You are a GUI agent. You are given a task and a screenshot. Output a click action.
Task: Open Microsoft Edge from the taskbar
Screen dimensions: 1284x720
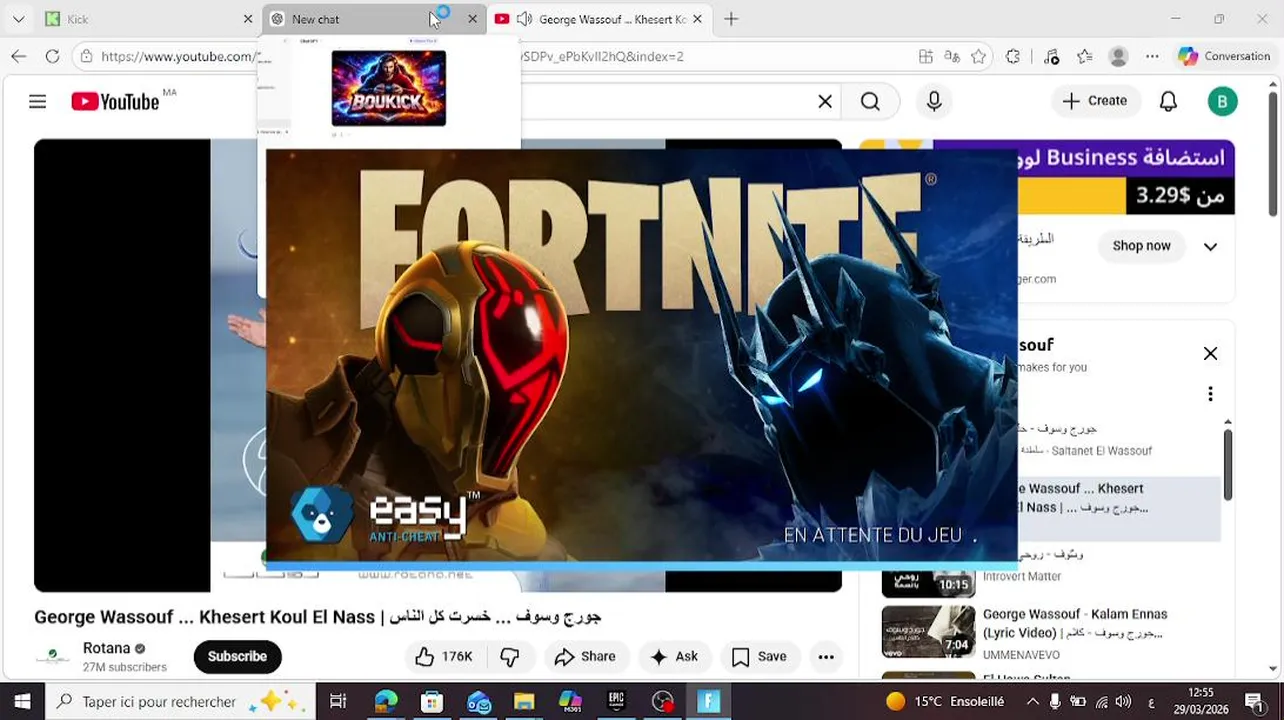tap(386, 702)
